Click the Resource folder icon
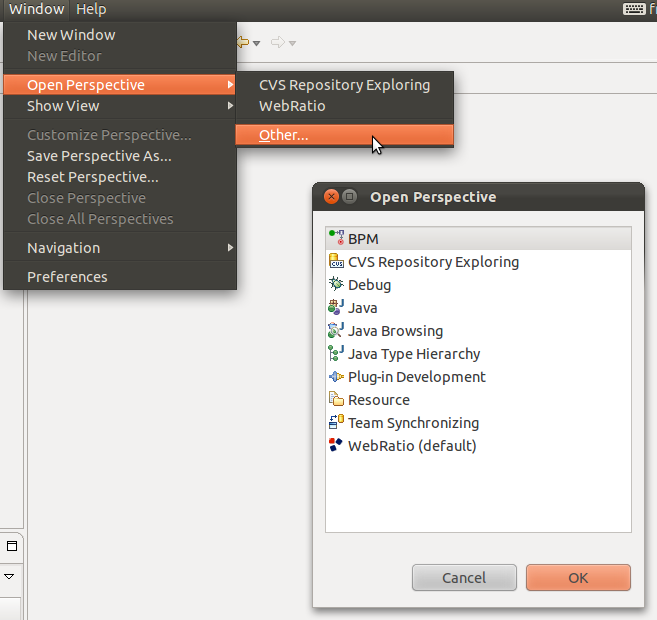Image resolution: width=657 pixels, height=620 pixels. coord(336,398)
